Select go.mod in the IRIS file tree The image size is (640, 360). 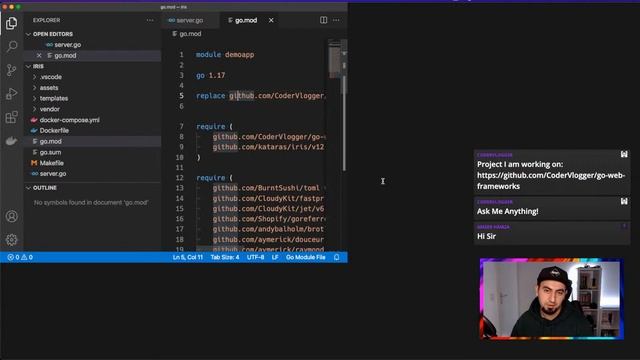coord(50,141)
